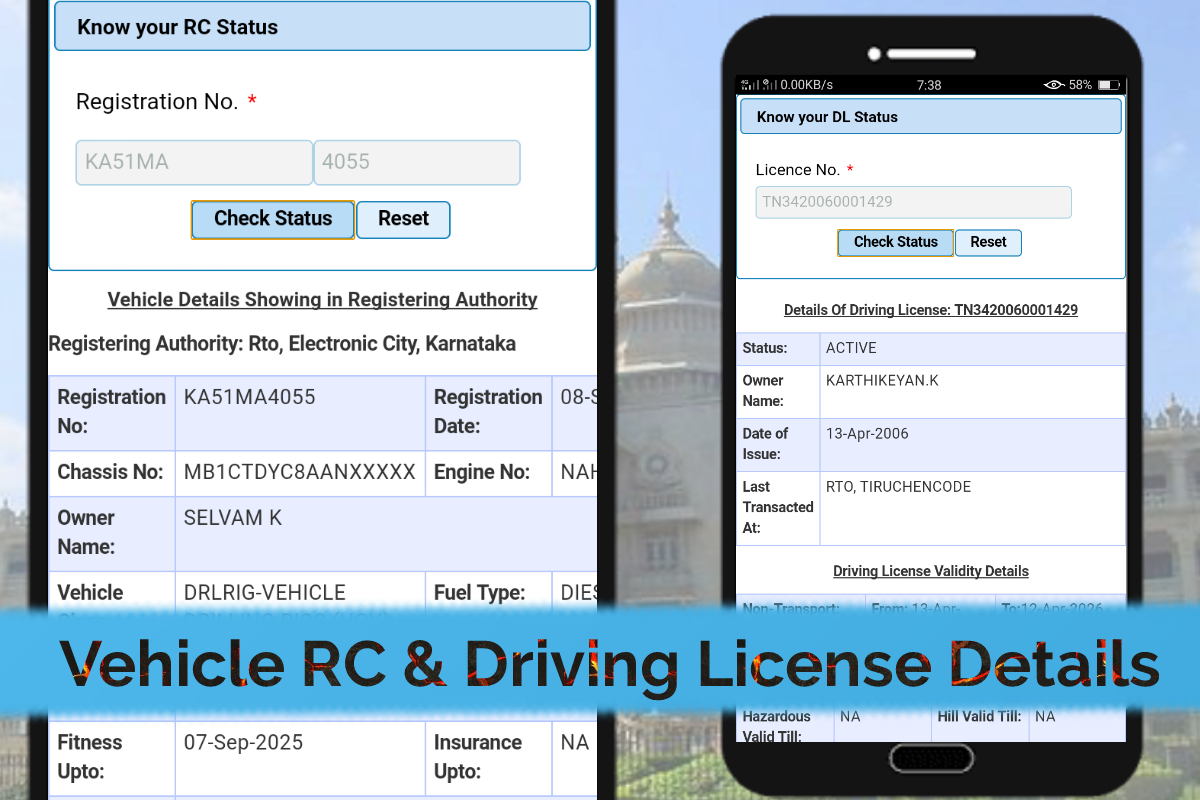Click the 'Registration Date:' label cell
The width and height of the screenshot is (1200, 800).
[488, 413]
